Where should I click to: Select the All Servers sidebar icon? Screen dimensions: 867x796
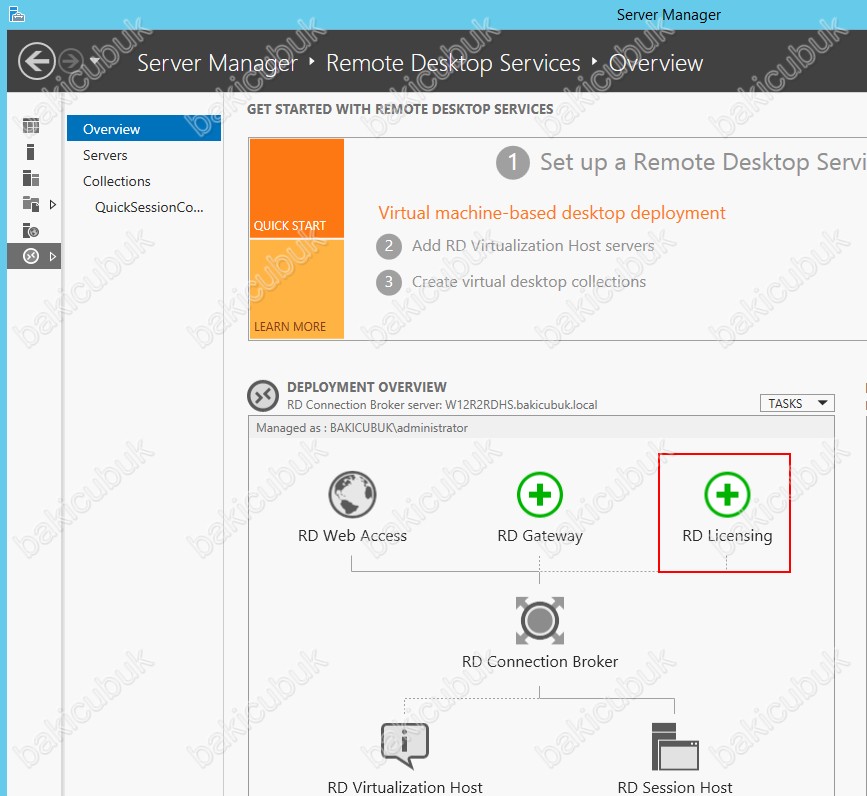click(x=31, y=178)
